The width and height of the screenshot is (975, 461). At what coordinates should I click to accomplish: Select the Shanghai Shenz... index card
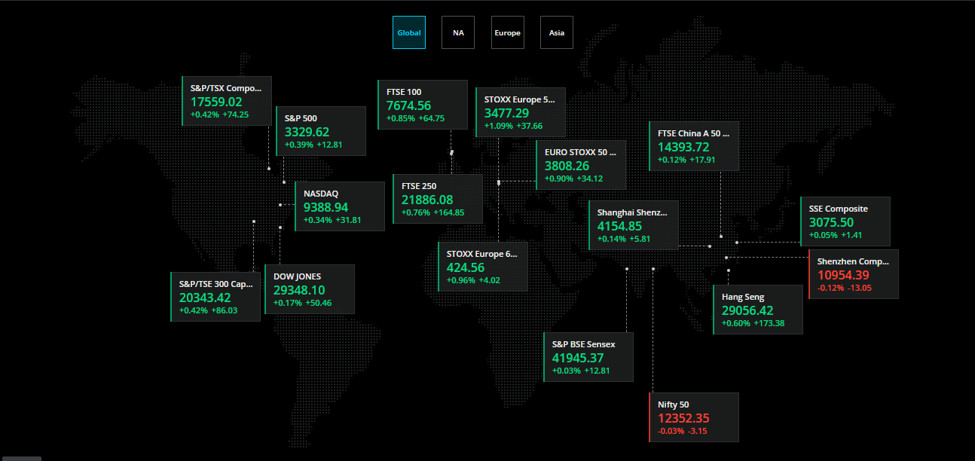(x=633, y=225)
